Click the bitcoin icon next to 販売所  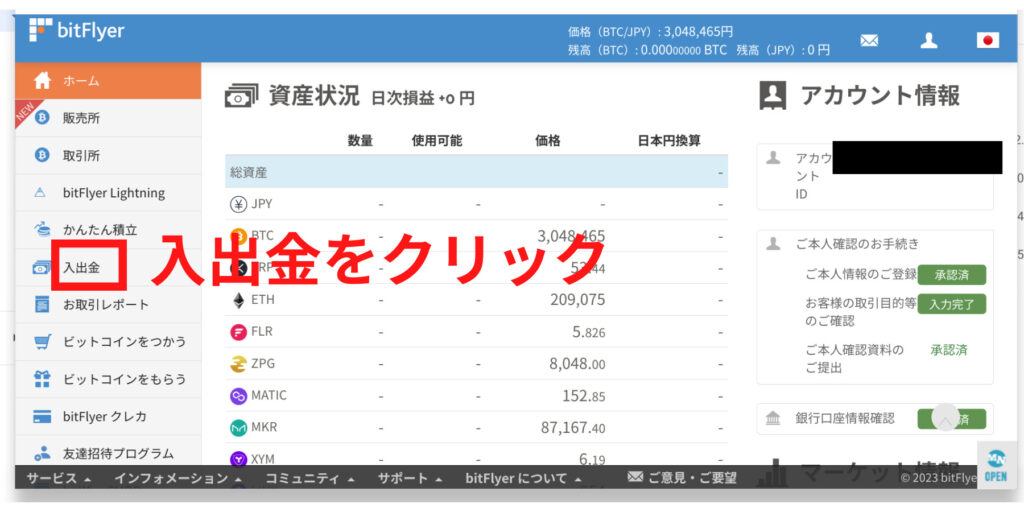point(42,118)
